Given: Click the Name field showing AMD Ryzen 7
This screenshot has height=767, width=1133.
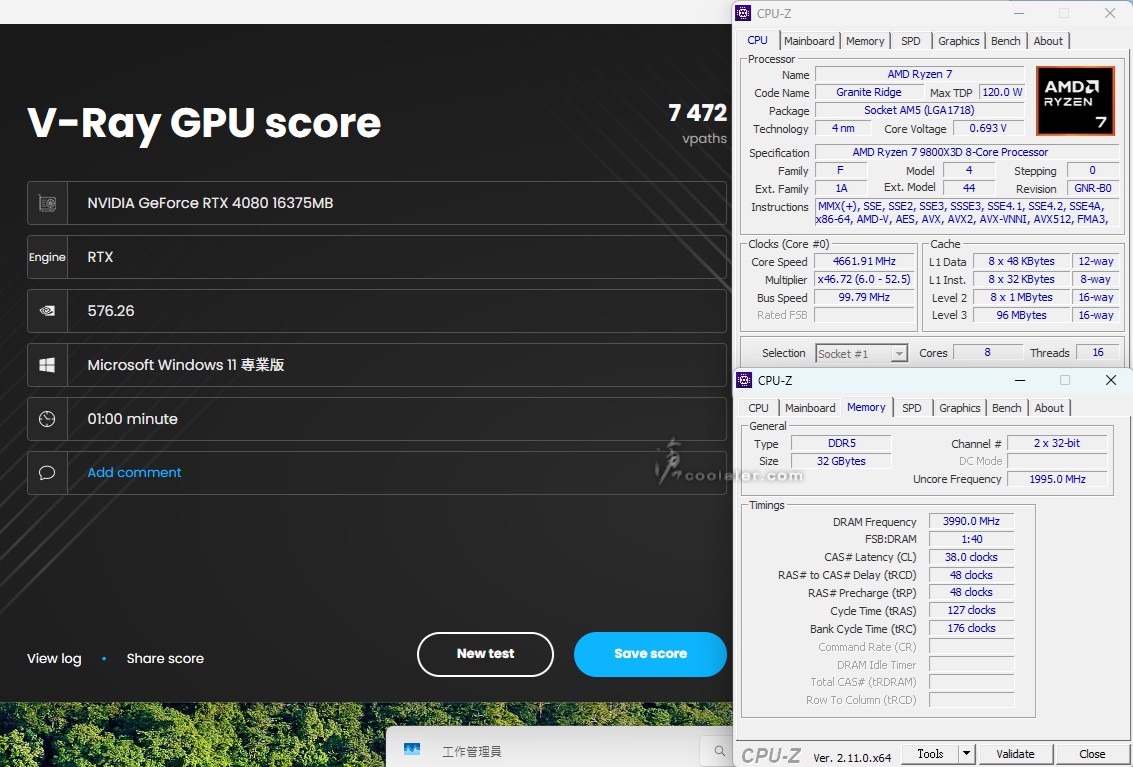Looking at the screenshot, I should 920,74.
